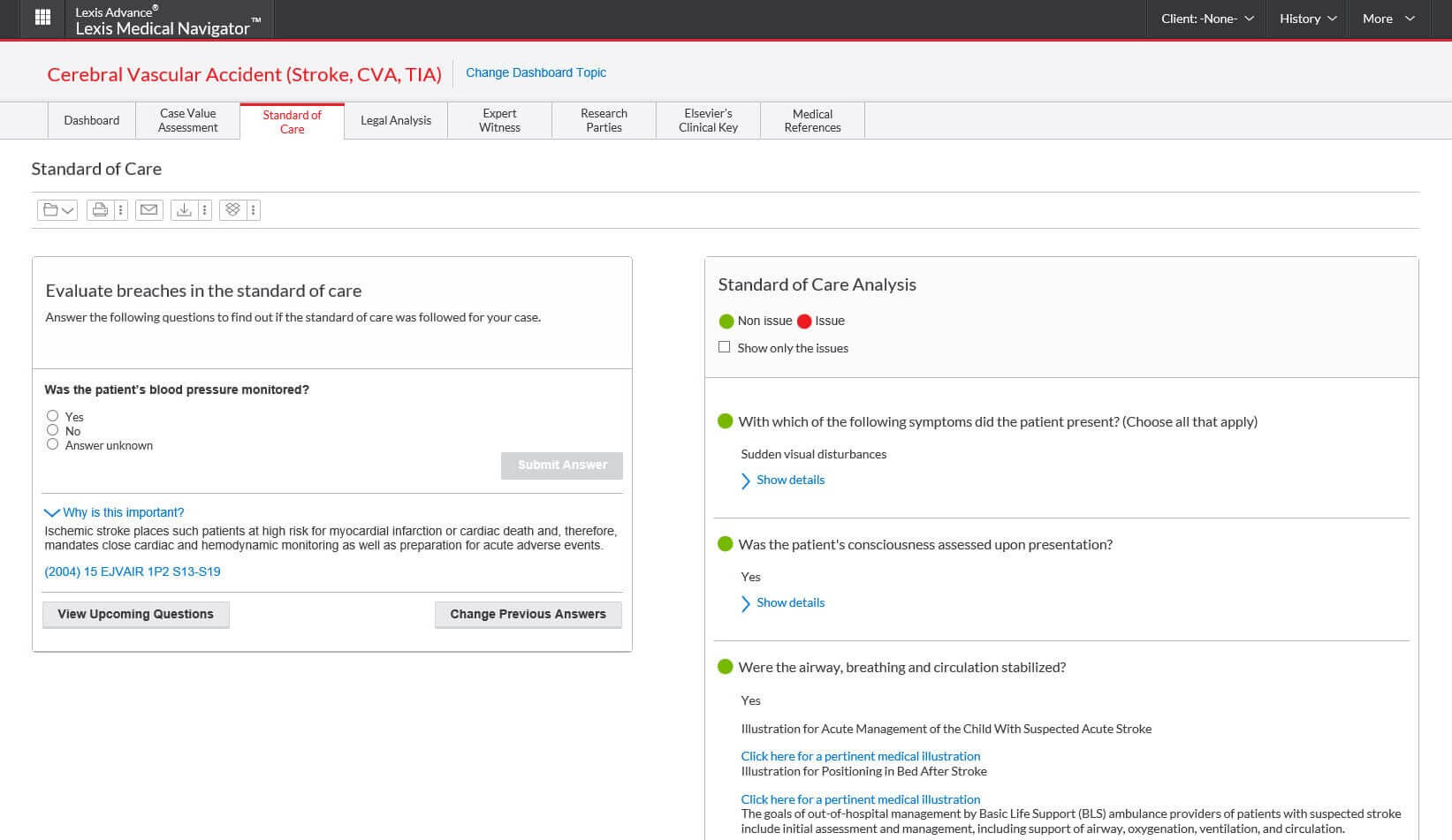Click the Lexis Medical Navigator logo
This screenshot has height=840, width=1452.
(168, 20)
